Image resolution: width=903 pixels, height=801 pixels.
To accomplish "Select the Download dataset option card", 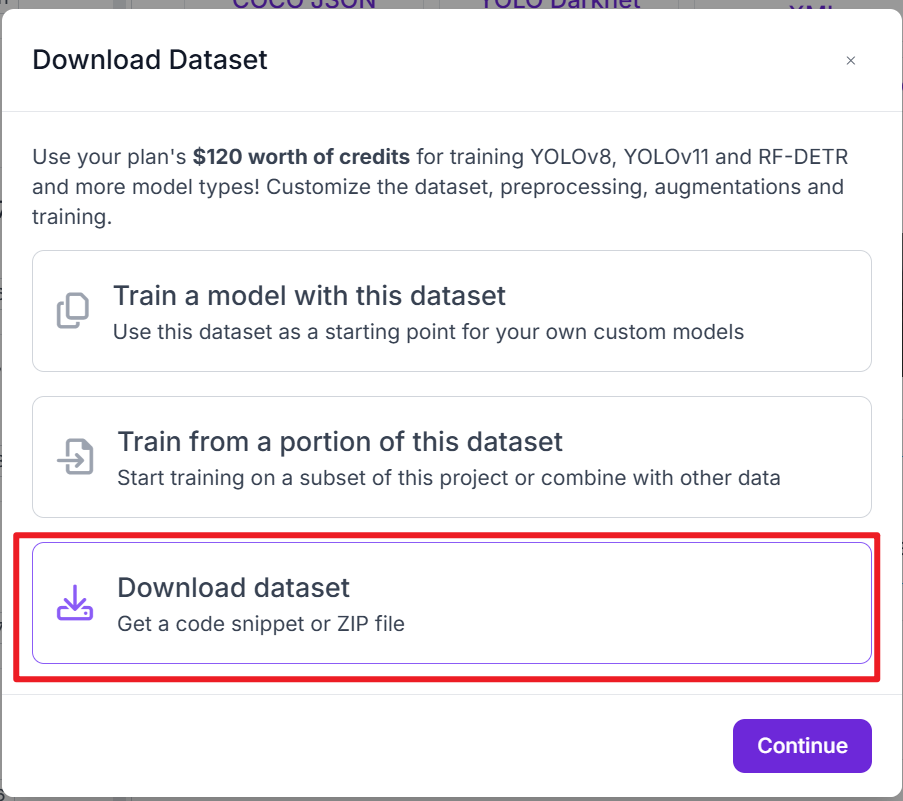I will click(x=452, y=603).
